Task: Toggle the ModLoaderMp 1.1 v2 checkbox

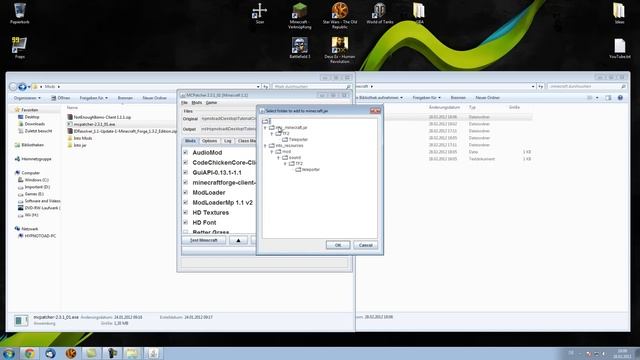Action: (x=186, y=202)
